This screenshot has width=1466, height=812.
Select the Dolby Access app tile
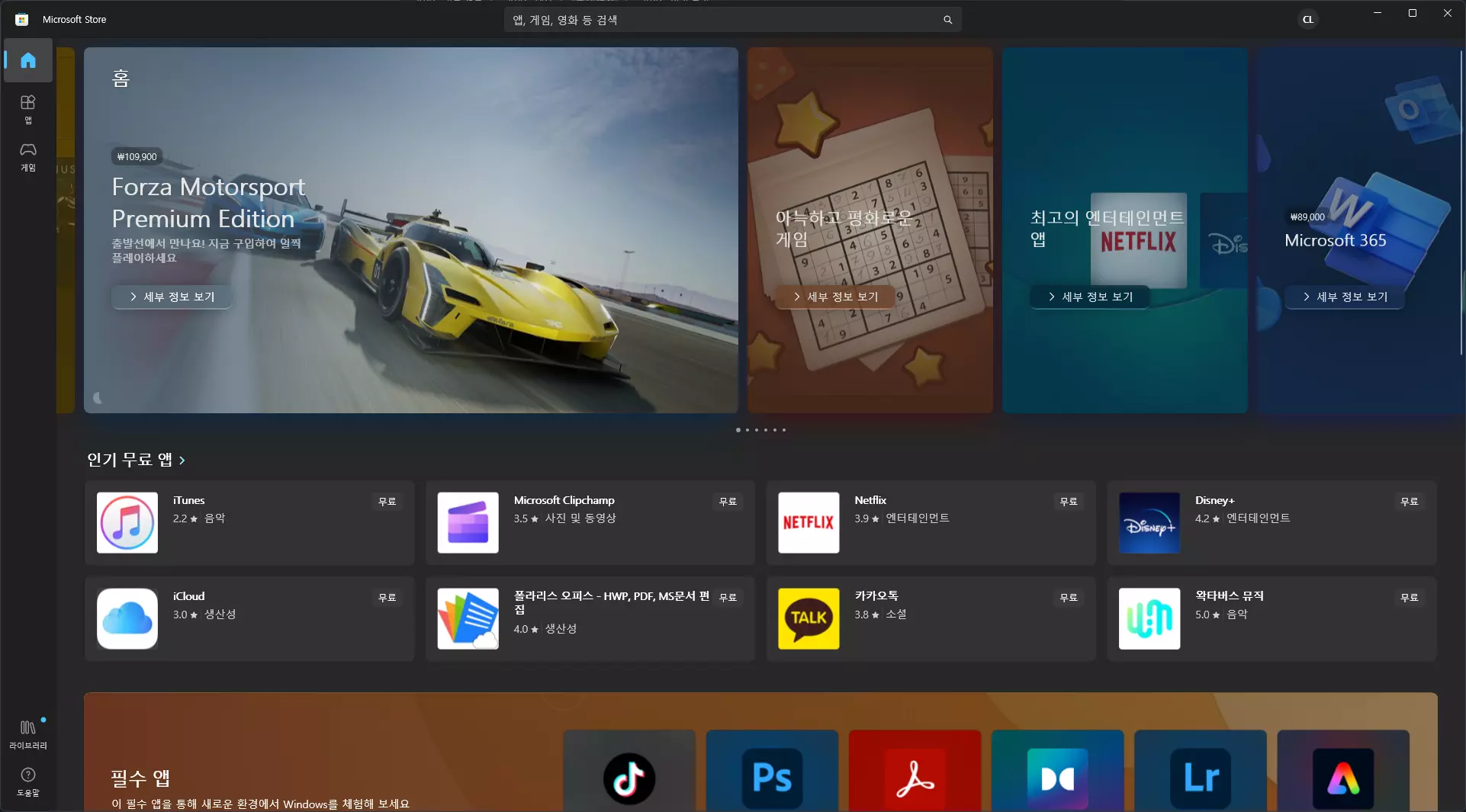[x=1057, y=771]
